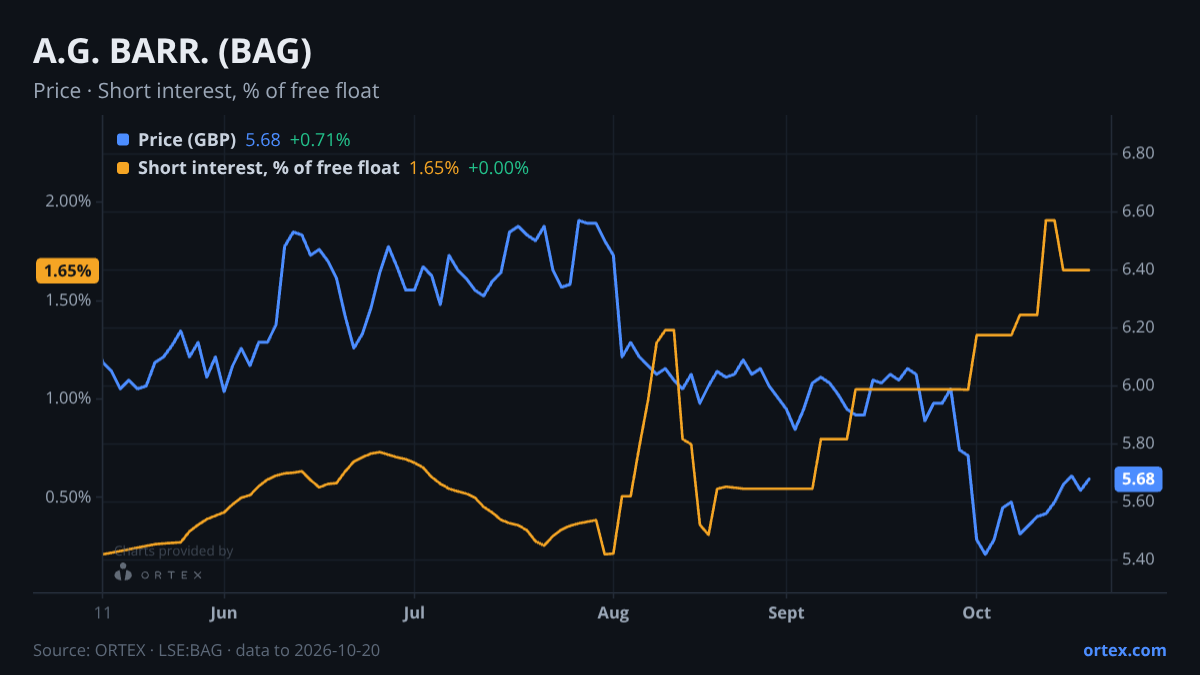The width and height of the screenshot is (1200, 675).
Task: Click the 2.00% left axis label
Action: coord(69,201)
